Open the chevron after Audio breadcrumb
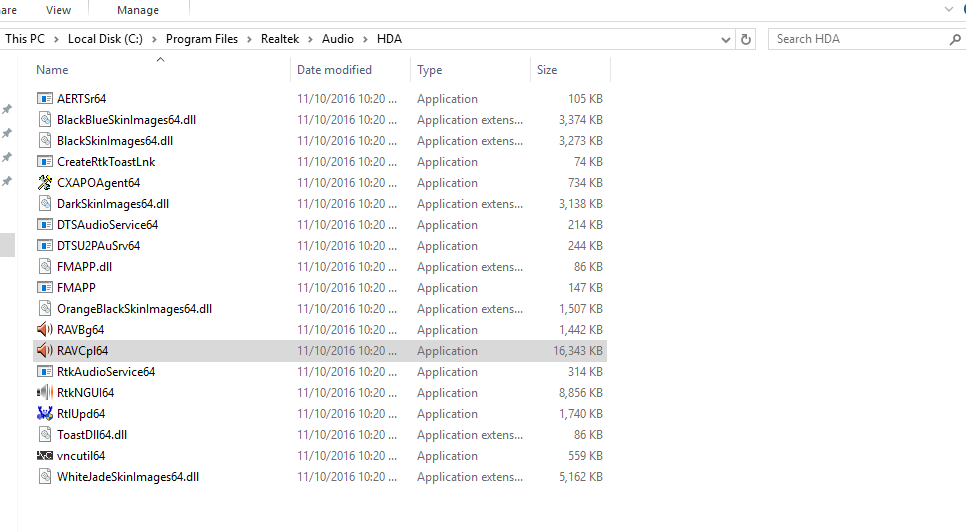The image size is (966, 532). tap(365, 39)
